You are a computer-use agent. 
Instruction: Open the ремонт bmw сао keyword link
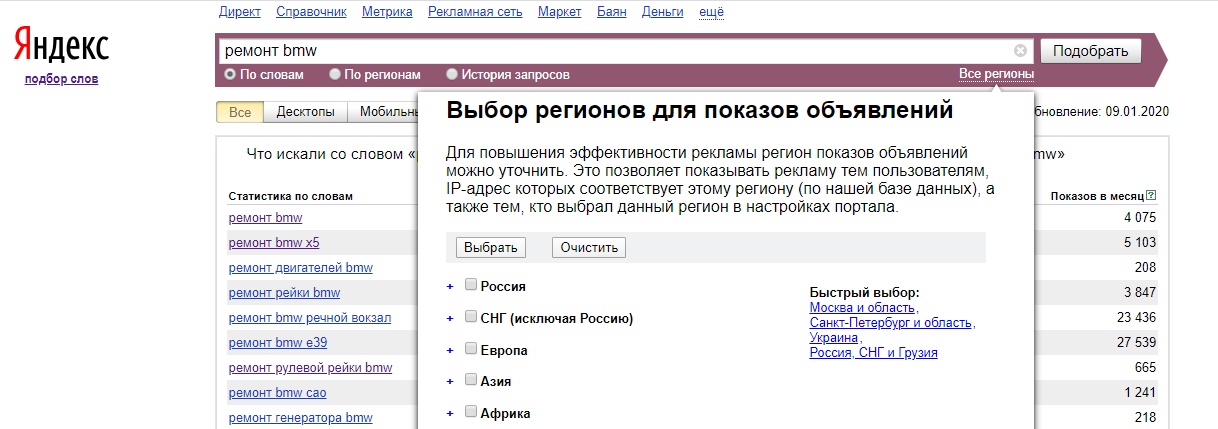277,392
